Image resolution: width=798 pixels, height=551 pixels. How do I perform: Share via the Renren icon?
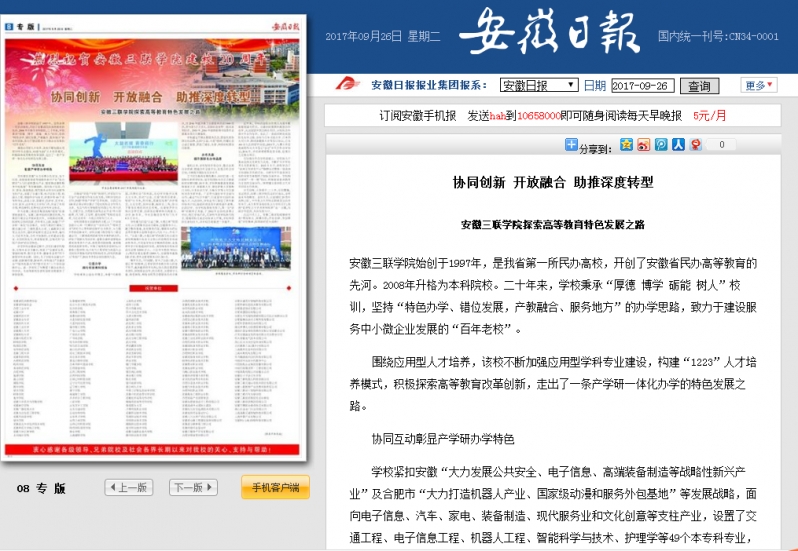coord(677,145)
